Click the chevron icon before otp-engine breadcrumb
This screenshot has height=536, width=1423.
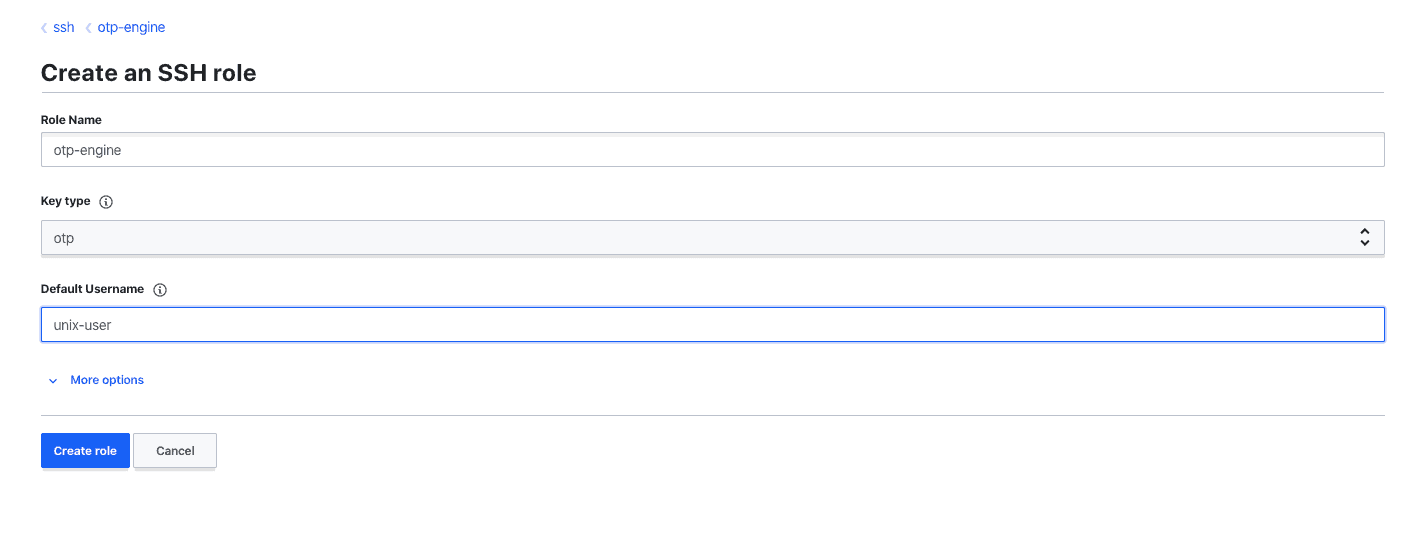click(88, 28)
